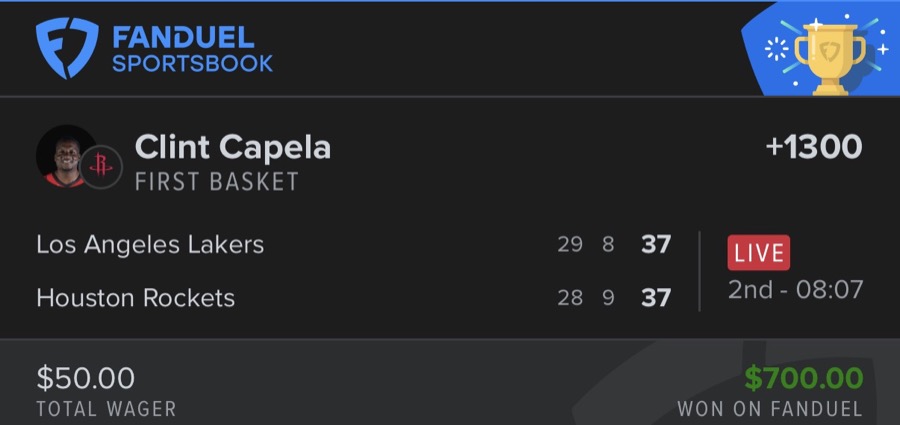The image size is (900, 425).
Task: Click the TOTAL WAGER label
Action: pyautogui.click(x=106, y=408)
